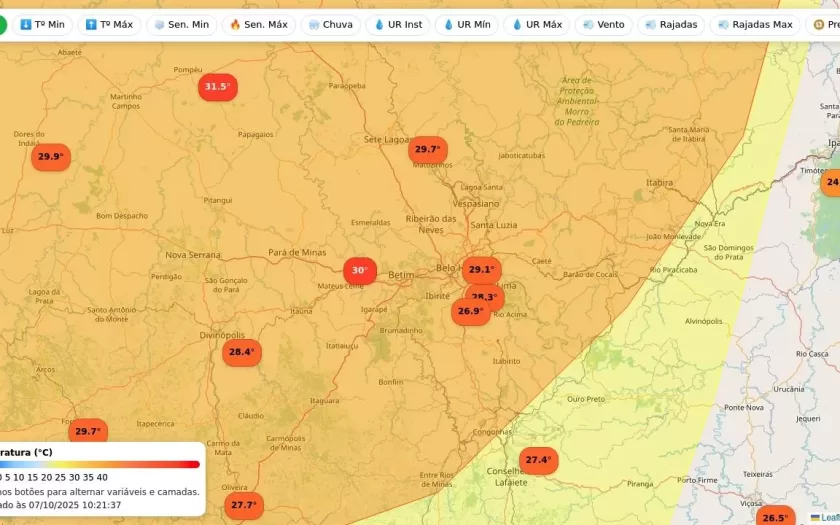Select the Tº Min variable button
This screenshot has height=525, width=840.
pyautogui.click(x=42, y=24)
